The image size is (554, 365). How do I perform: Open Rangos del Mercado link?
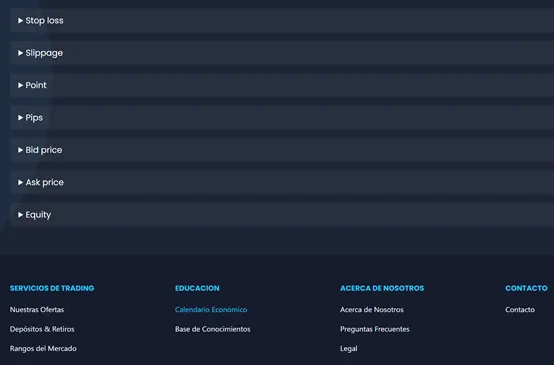(43, 348)
